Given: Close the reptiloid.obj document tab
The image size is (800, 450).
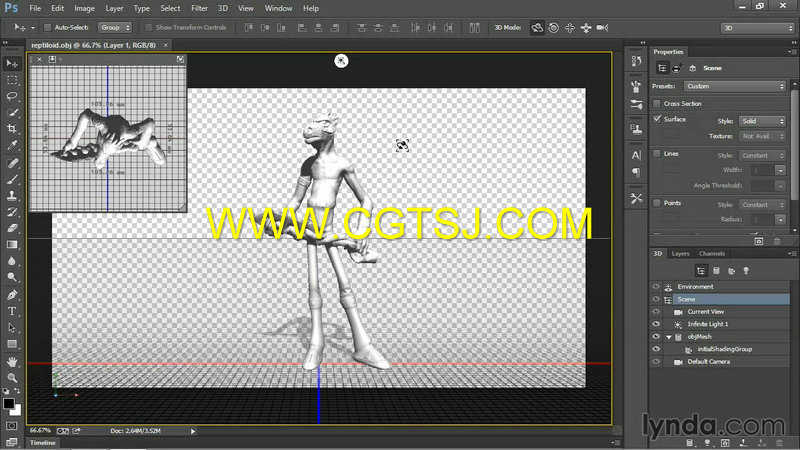Looking at the screenshot, I should click(x=165, y=45).
